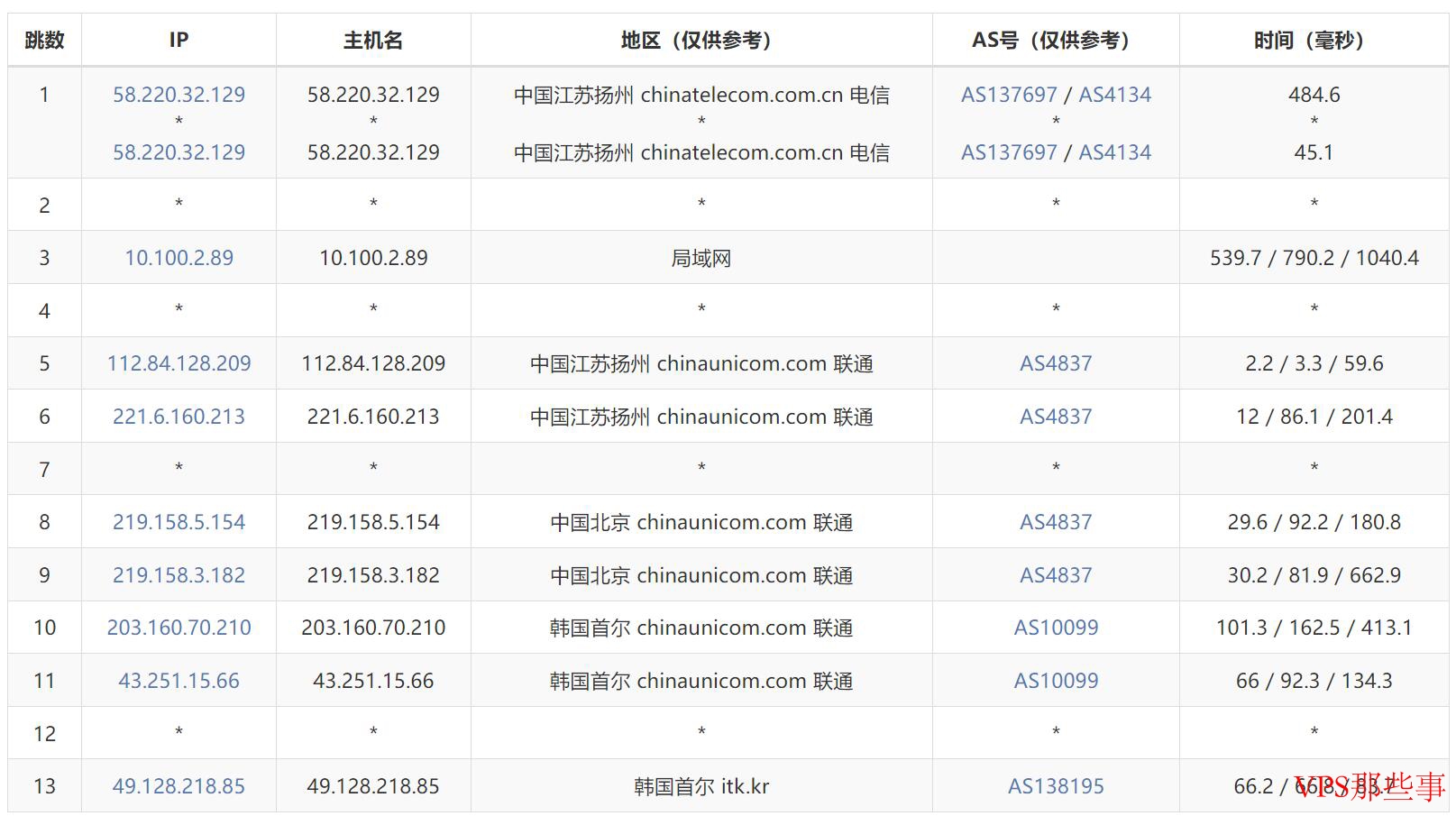The height and width of the screenshot is (816, 1456).
Task: Select 中国北京 region in hop 9 row
Action: tap(701, 575)
